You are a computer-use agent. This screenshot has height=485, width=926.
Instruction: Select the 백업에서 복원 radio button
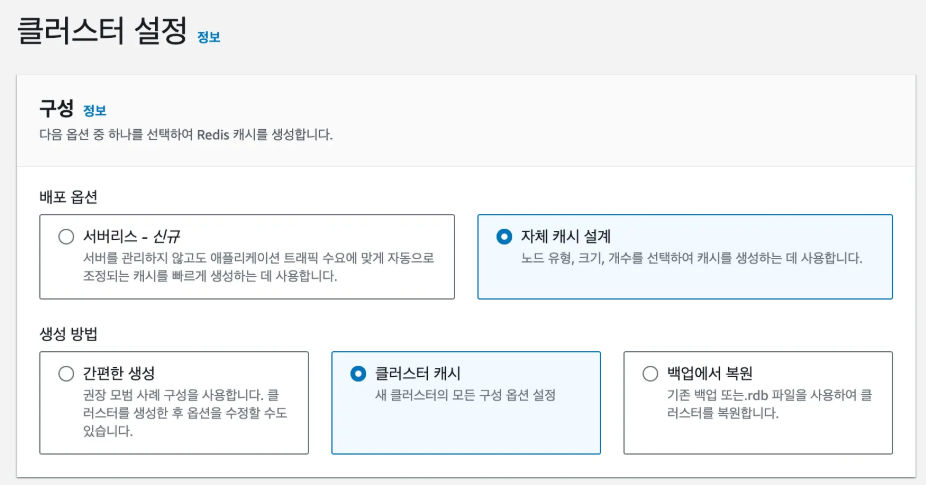tap(650, 373)
